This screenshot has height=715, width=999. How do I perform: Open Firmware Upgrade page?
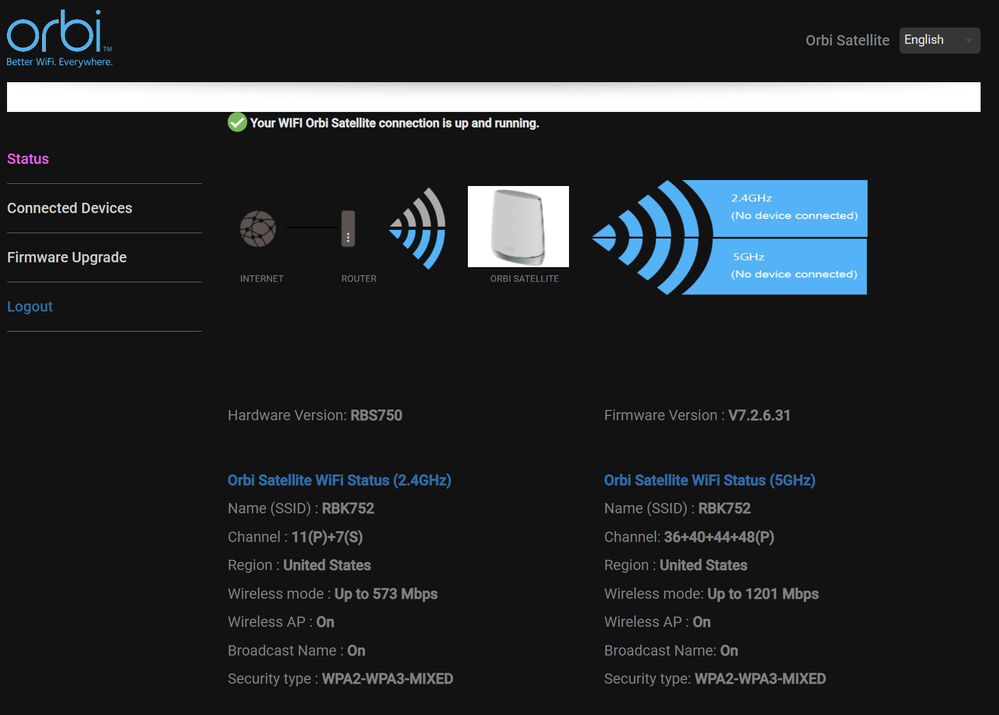67,257
